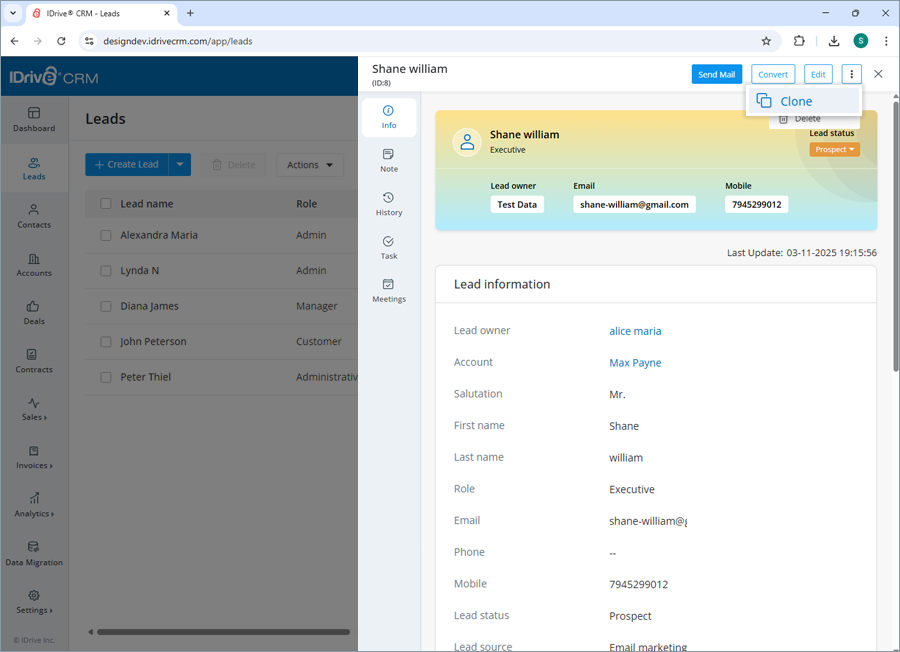Open the three-dot options menu
900x652 pixels.
(851, 74)
